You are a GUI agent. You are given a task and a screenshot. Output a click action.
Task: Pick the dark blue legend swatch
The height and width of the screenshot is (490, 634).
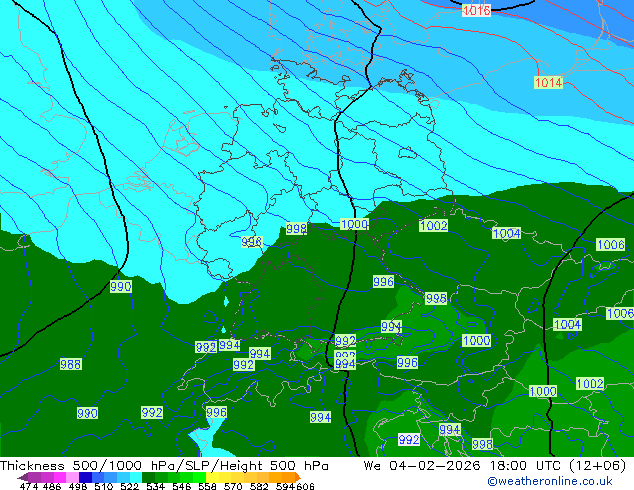point(85,477)
